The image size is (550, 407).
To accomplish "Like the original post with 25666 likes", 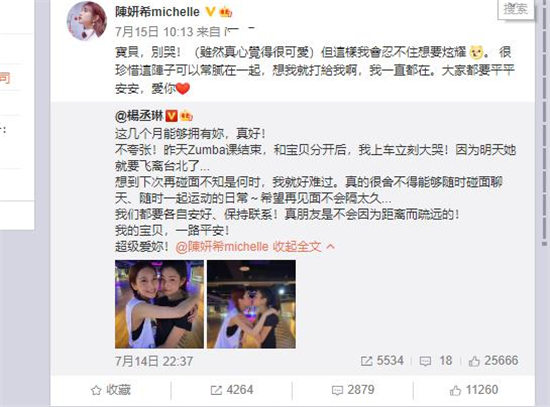I will (493, 361).
